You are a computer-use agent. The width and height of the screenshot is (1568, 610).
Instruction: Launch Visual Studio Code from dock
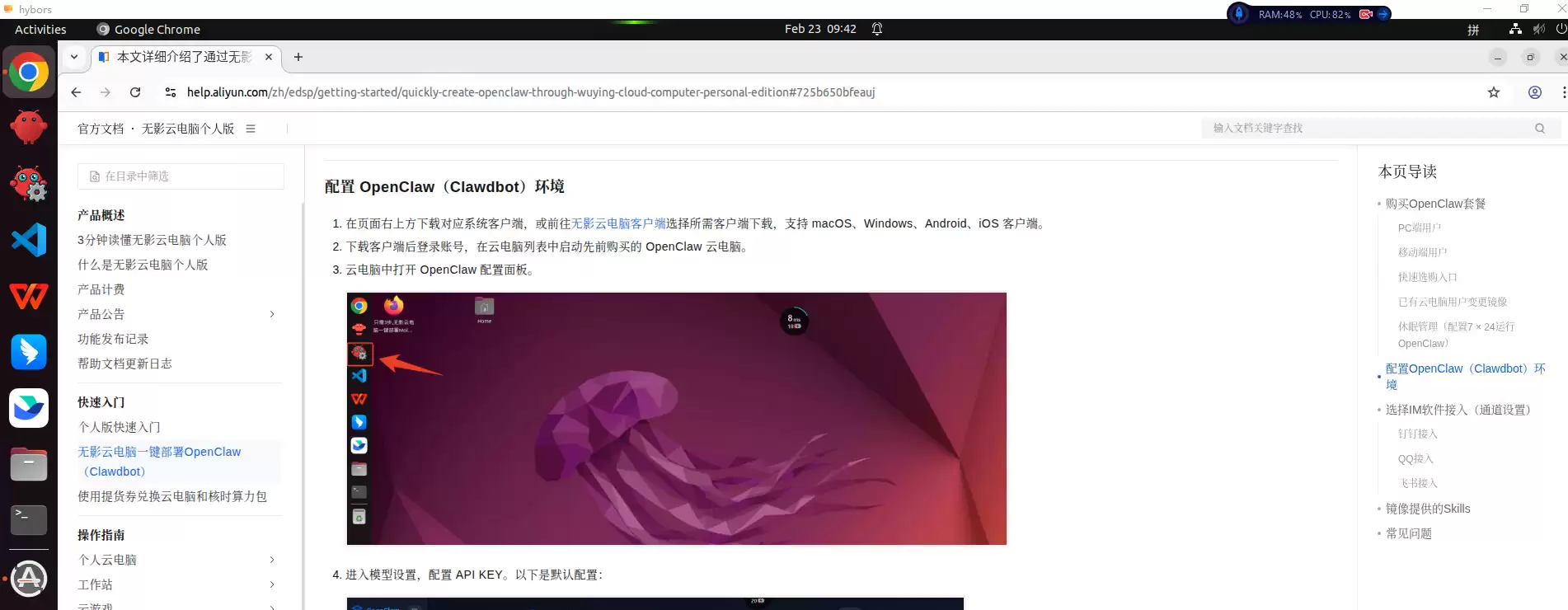[x=29, y=240]
